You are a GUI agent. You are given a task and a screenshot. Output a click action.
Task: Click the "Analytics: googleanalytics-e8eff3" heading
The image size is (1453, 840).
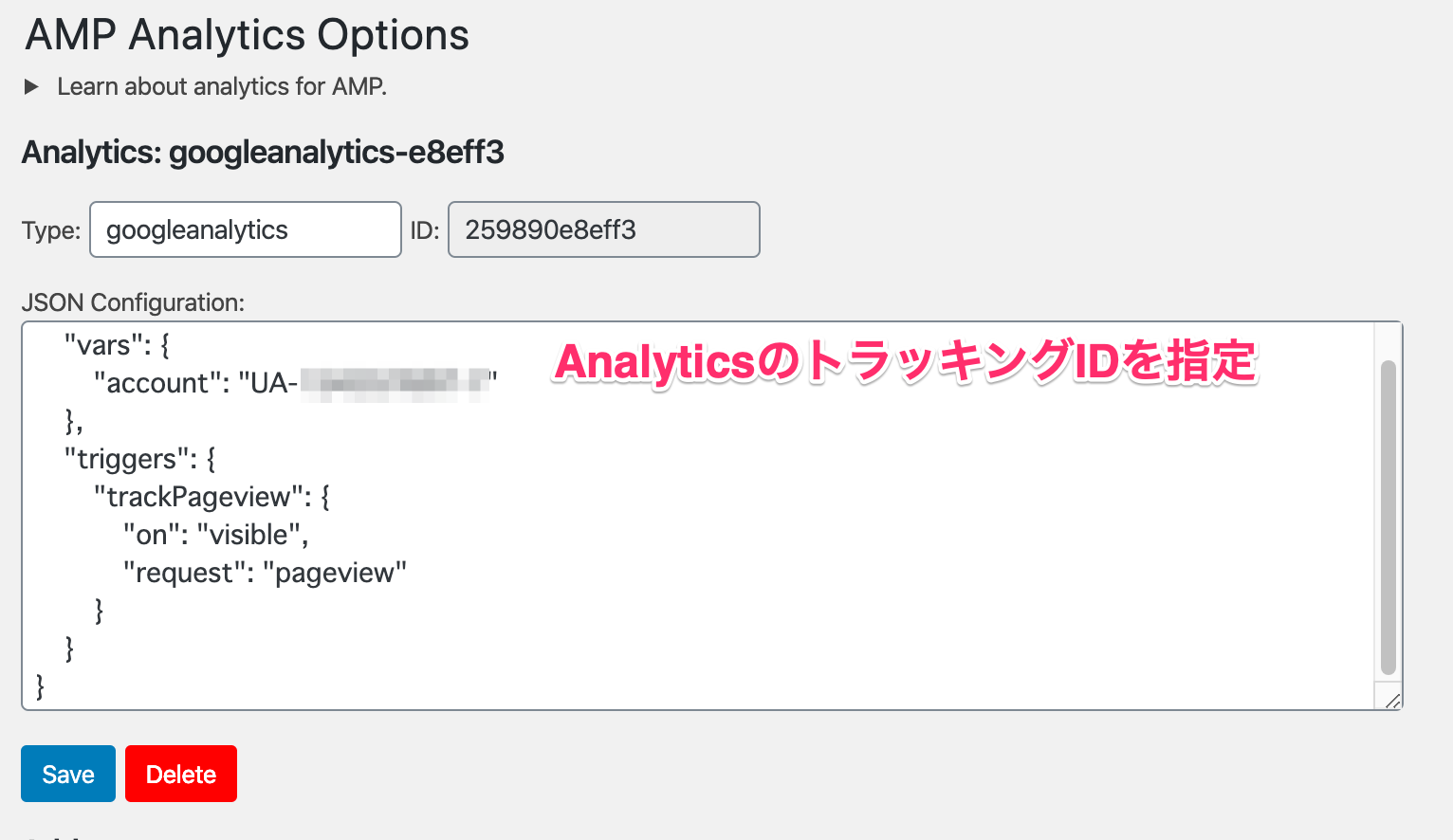tap(263, 152)
